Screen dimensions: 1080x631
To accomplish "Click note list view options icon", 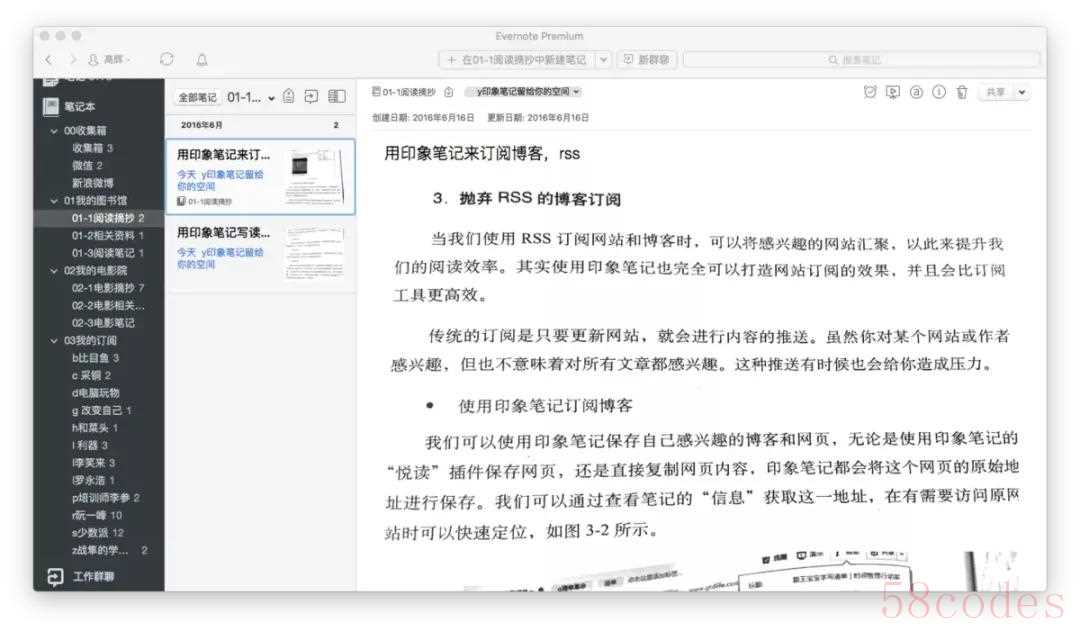I will tap(337, 96).
